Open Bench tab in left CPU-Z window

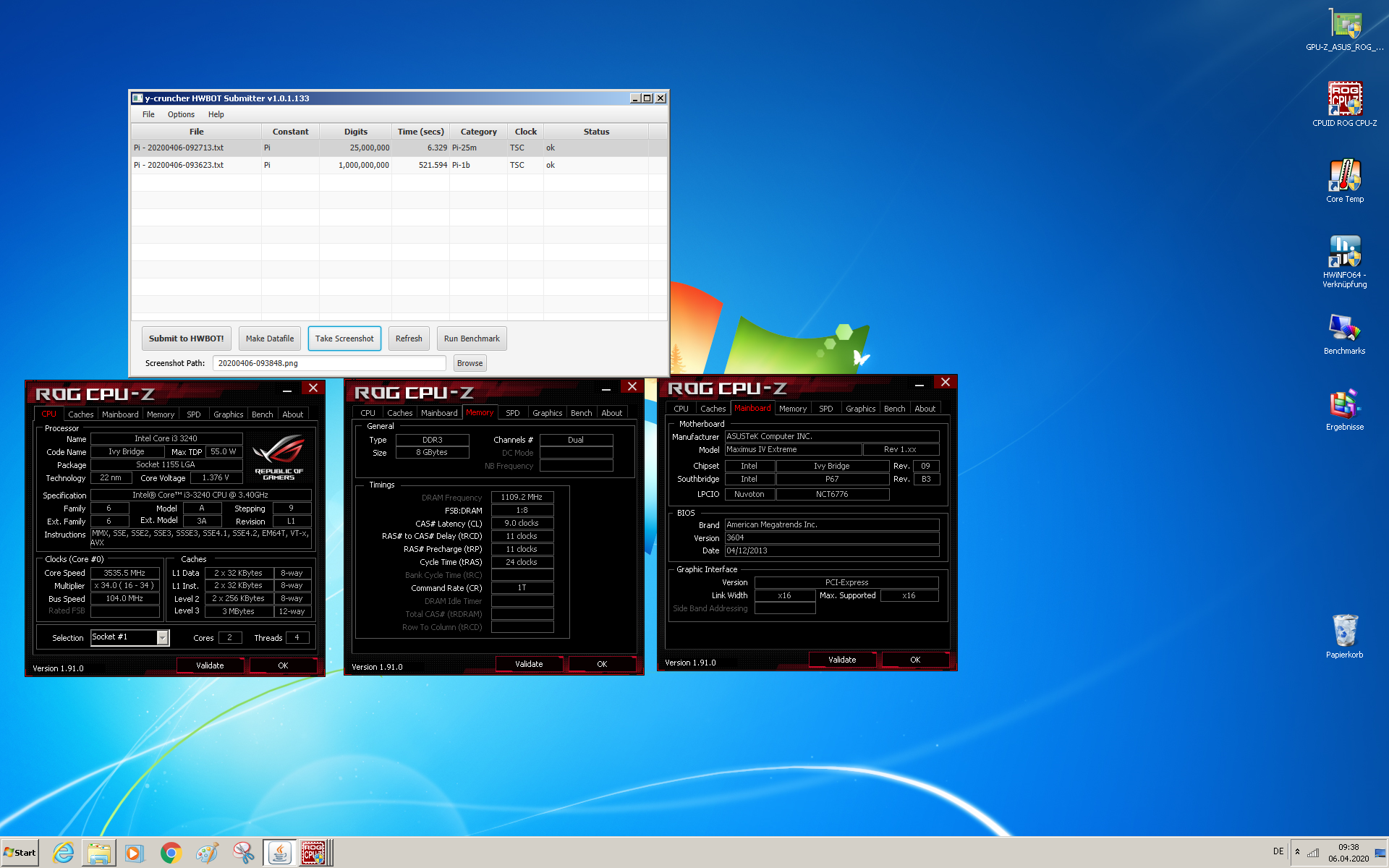263,414
